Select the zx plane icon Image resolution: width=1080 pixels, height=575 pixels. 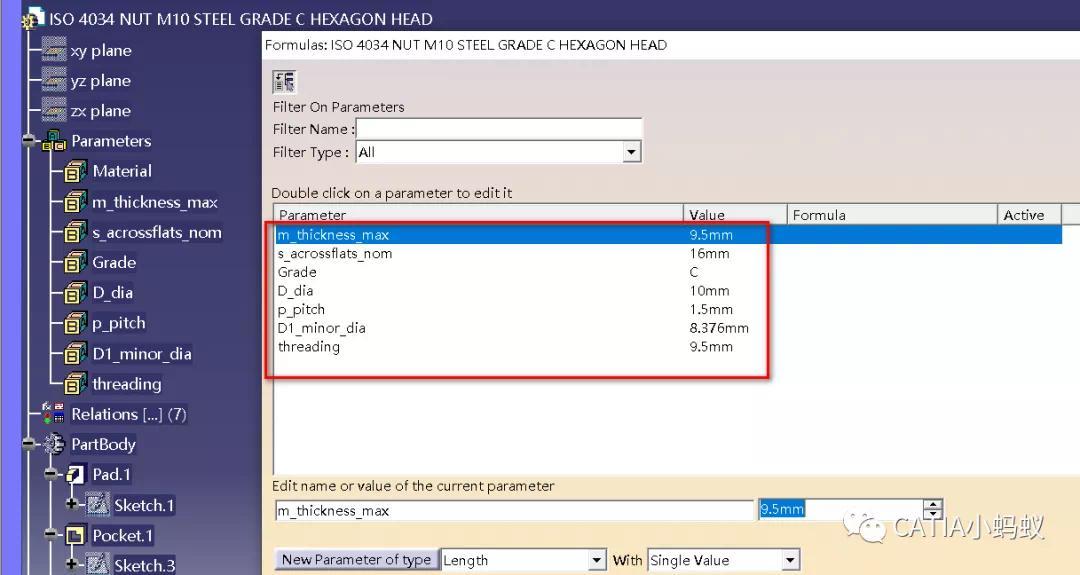click(x=54, y=110)
